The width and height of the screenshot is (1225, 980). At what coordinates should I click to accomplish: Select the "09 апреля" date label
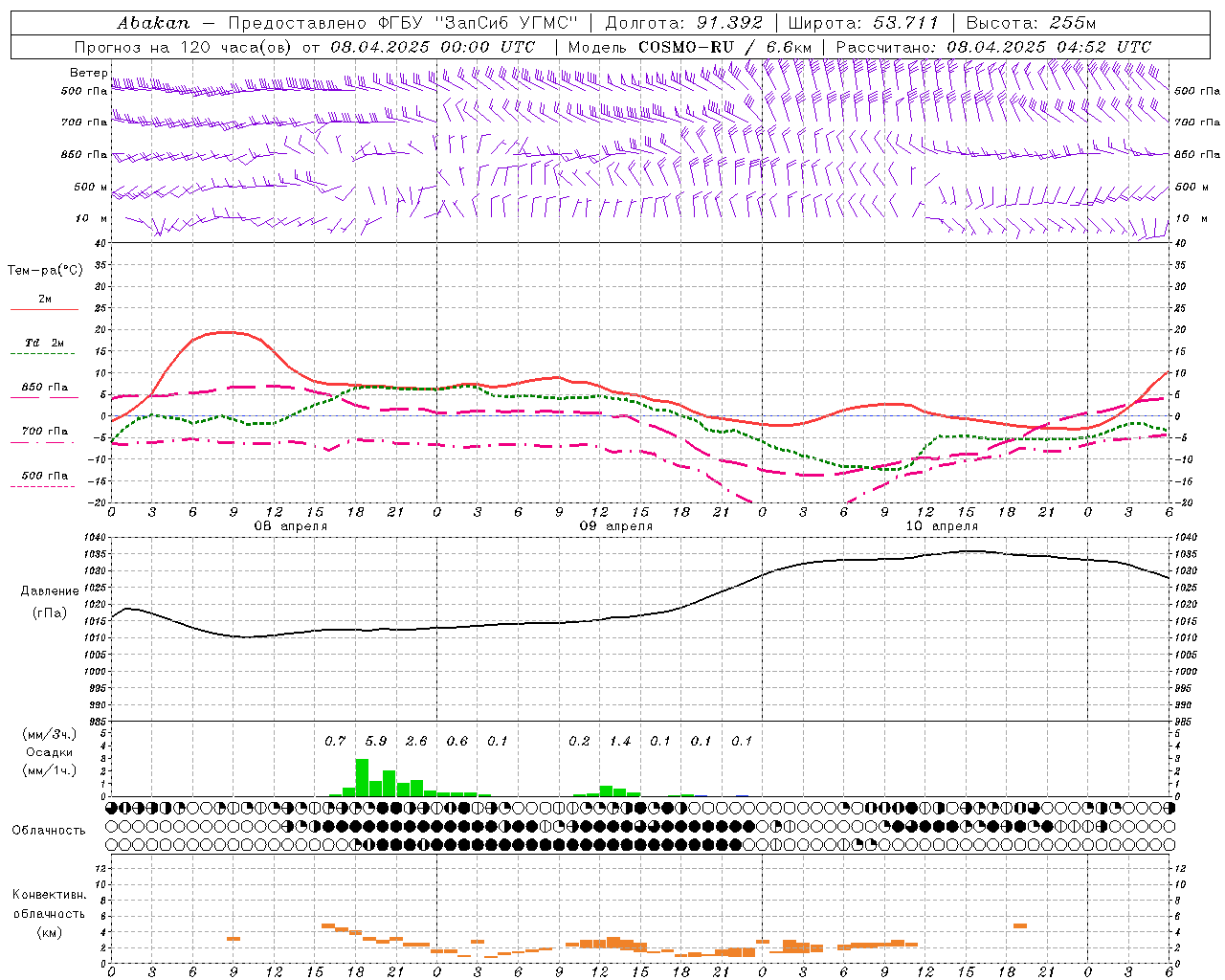tap(616, 526)
